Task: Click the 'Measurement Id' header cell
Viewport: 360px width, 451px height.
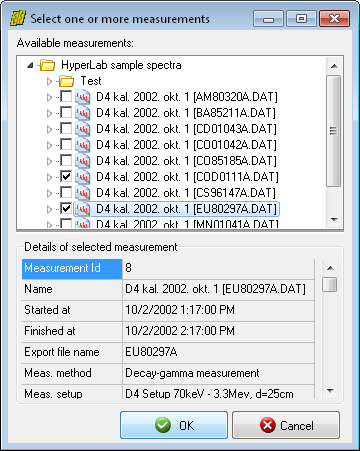Action: coord(72,269)
